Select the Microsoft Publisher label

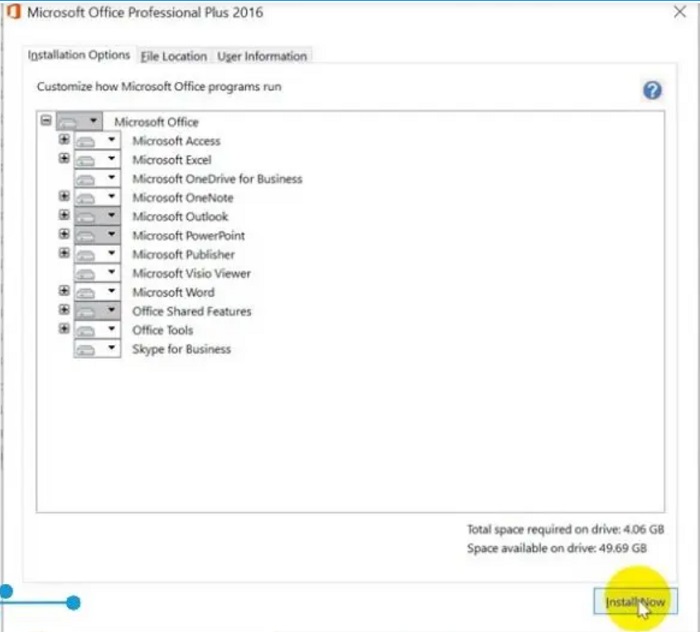click(x=183, y=254)
